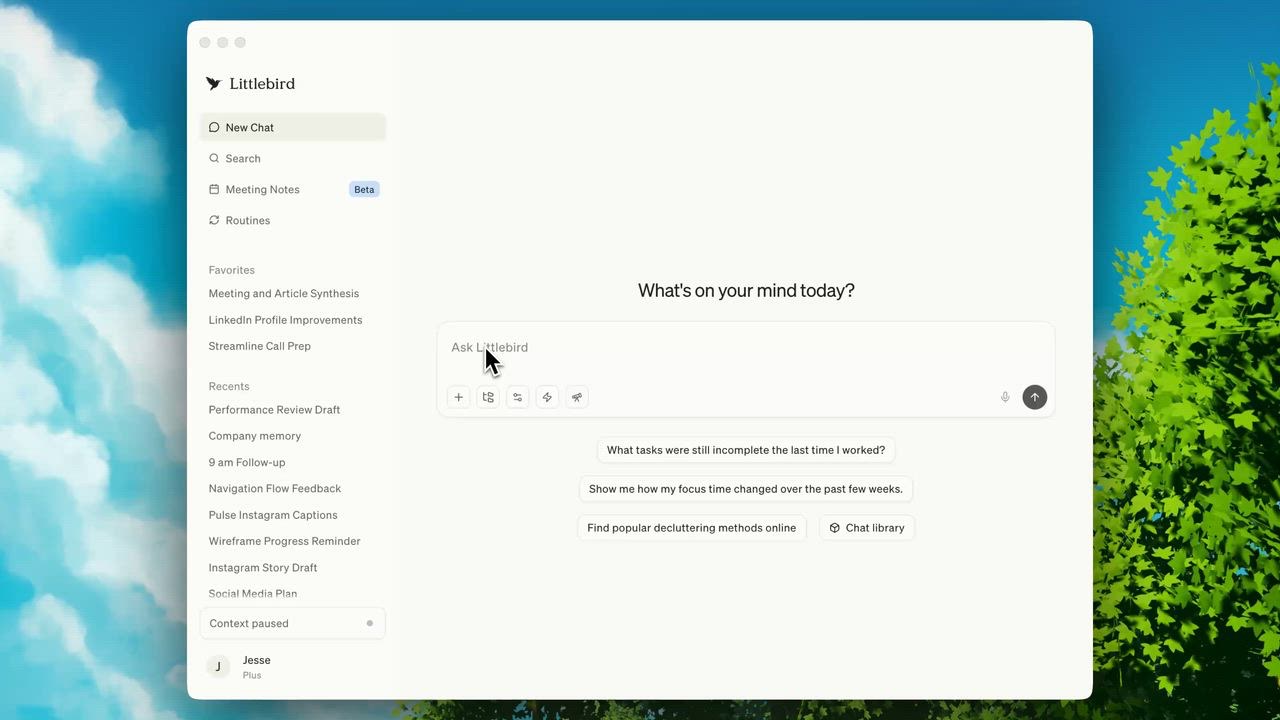Open recent chat 9 am Follow-up
This screenshot has height=720, width=1280.
247,462
